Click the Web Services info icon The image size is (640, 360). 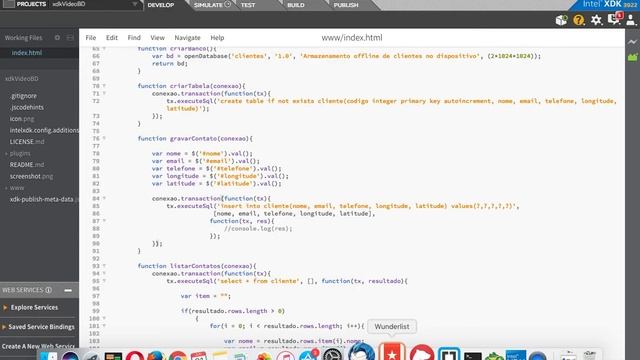tap(49, 290)
